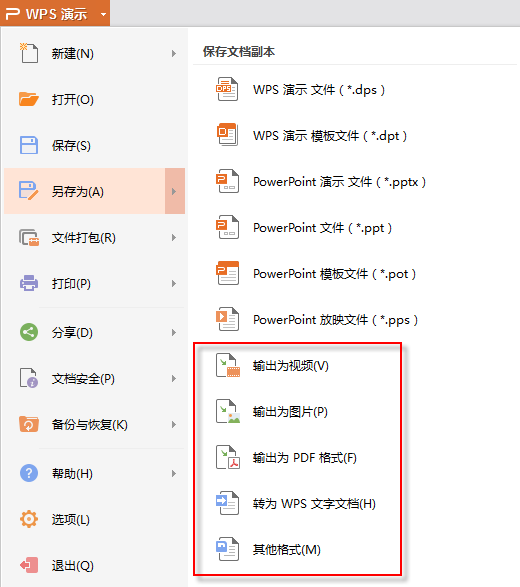This screenshot has width=520, height=587.
Task: Expand the 新建(N) submenu arrow
Action: pos(174,54)
